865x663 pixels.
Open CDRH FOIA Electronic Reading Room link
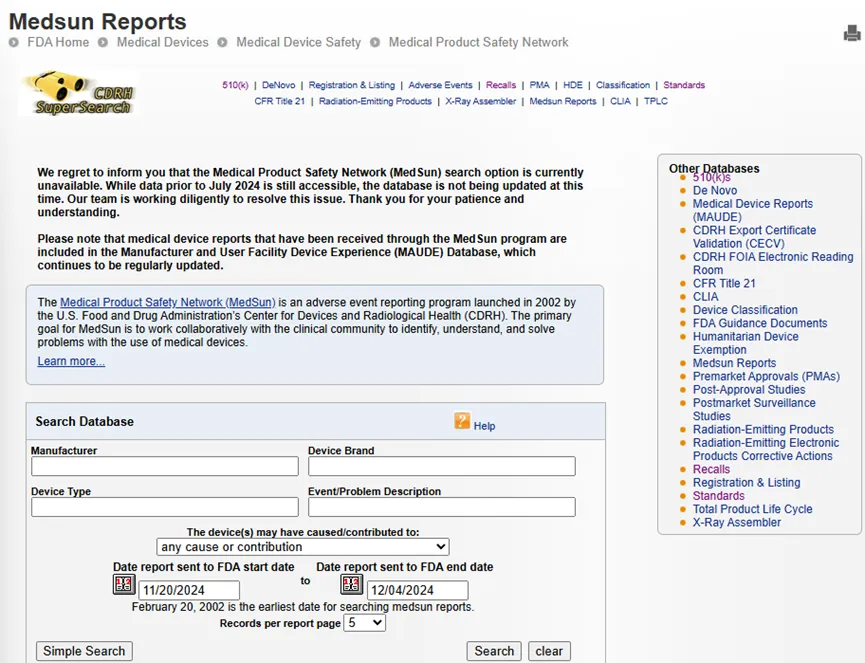773,263
